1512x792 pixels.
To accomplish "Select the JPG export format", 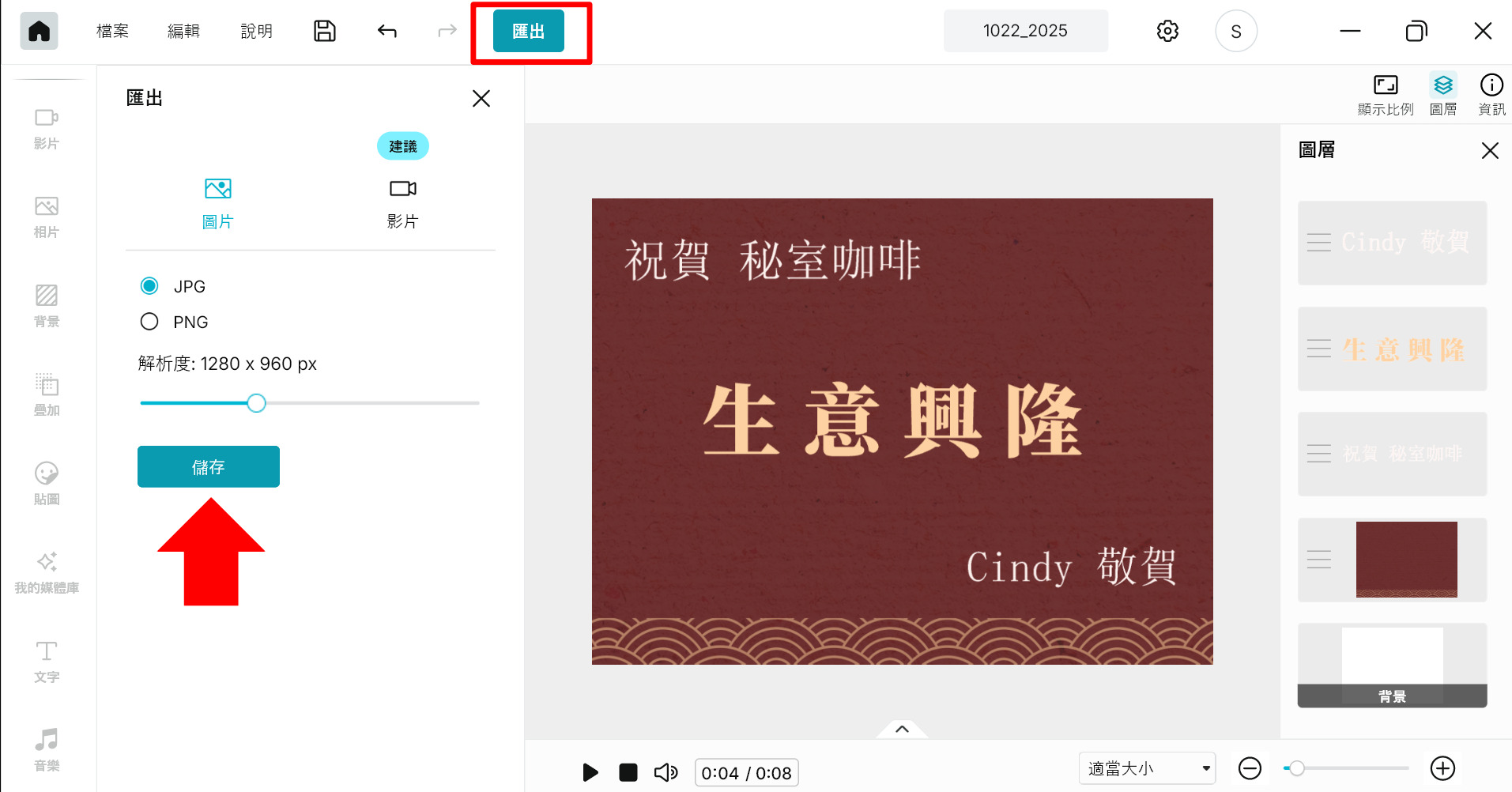I will 149,286.
